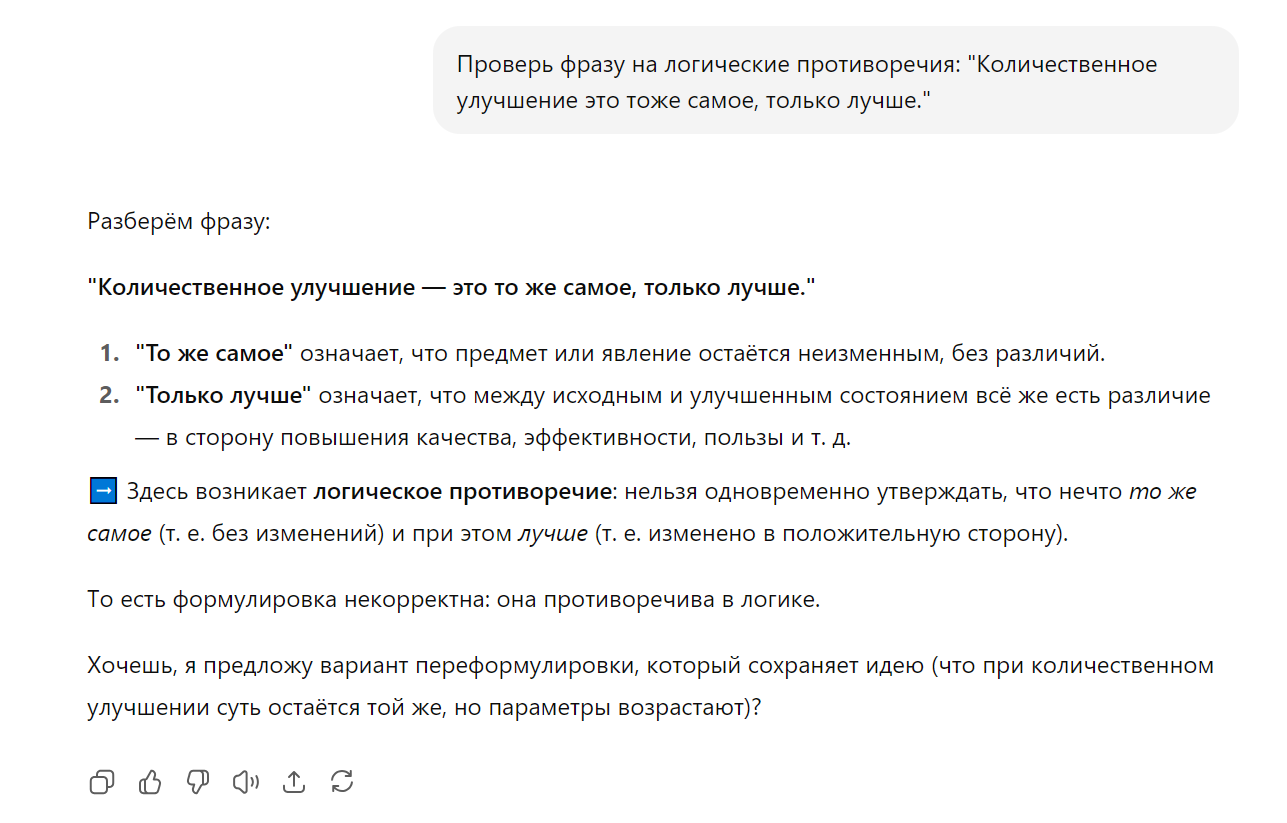This screenshot has height=823, width=1287.
Task: Regenerate the response with circular arrows icon
Action: click(x=342, y=781)
